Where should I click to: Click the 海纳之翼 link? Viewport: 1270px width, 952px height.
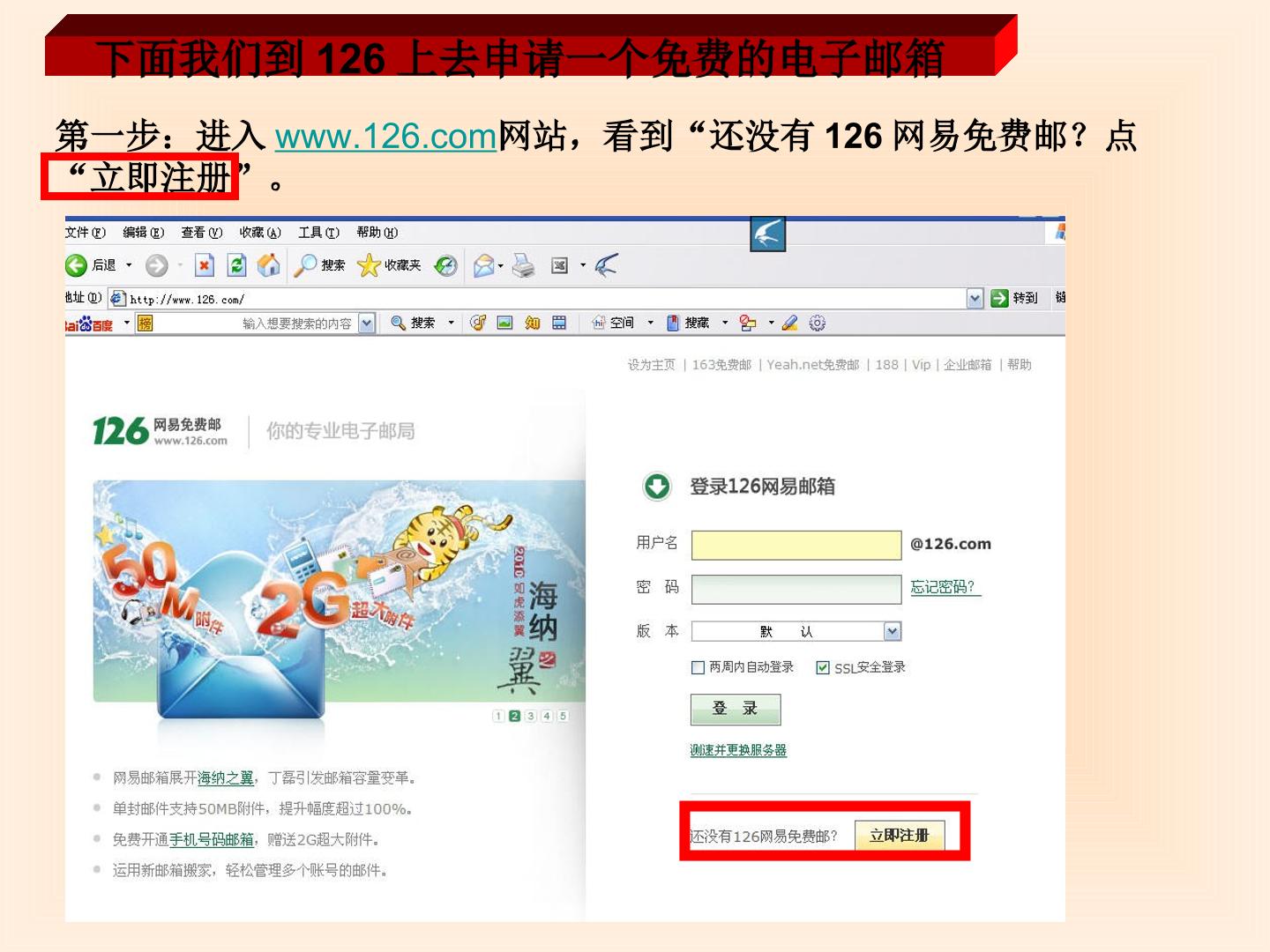(x=226, y=777)
